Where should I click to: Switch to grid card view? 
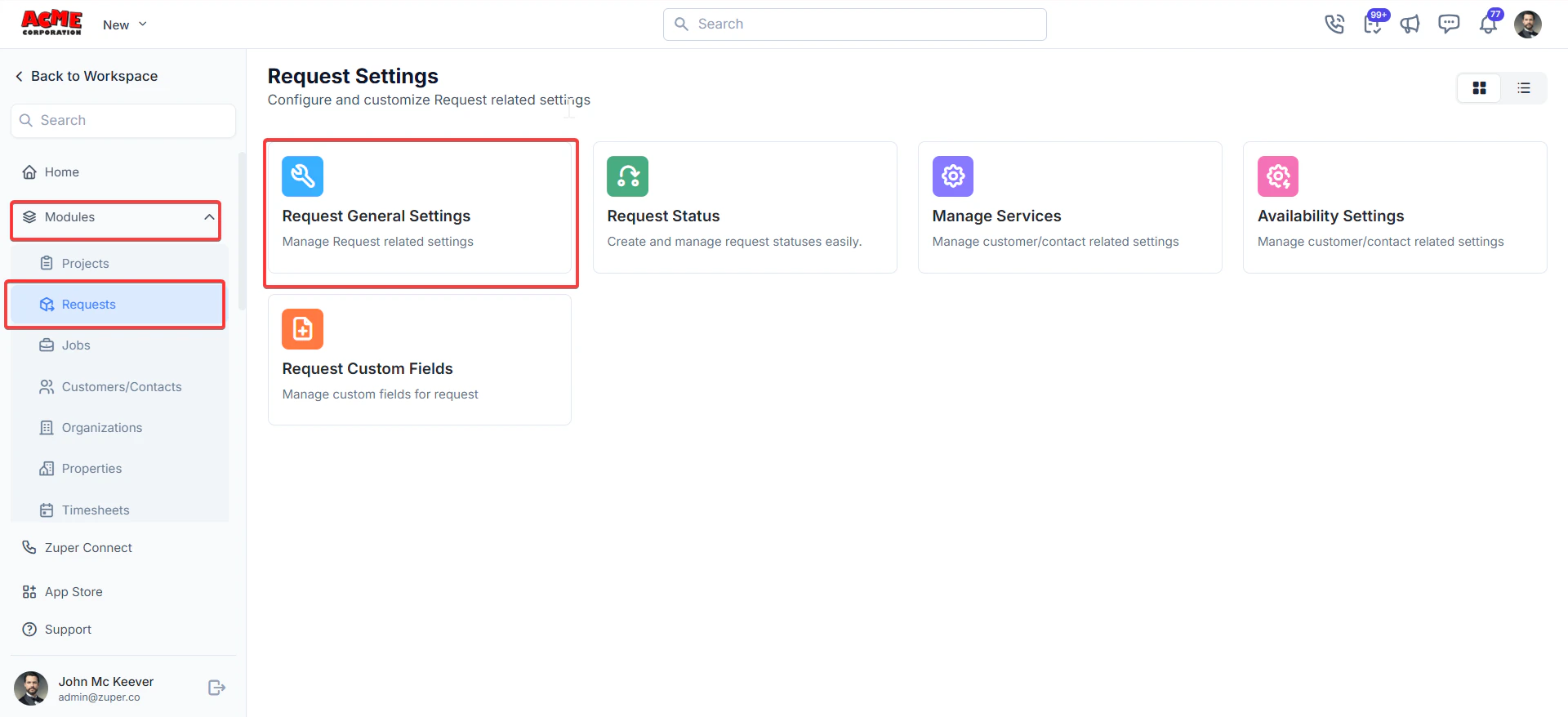pyautogui.click(x=1479, y=88)
